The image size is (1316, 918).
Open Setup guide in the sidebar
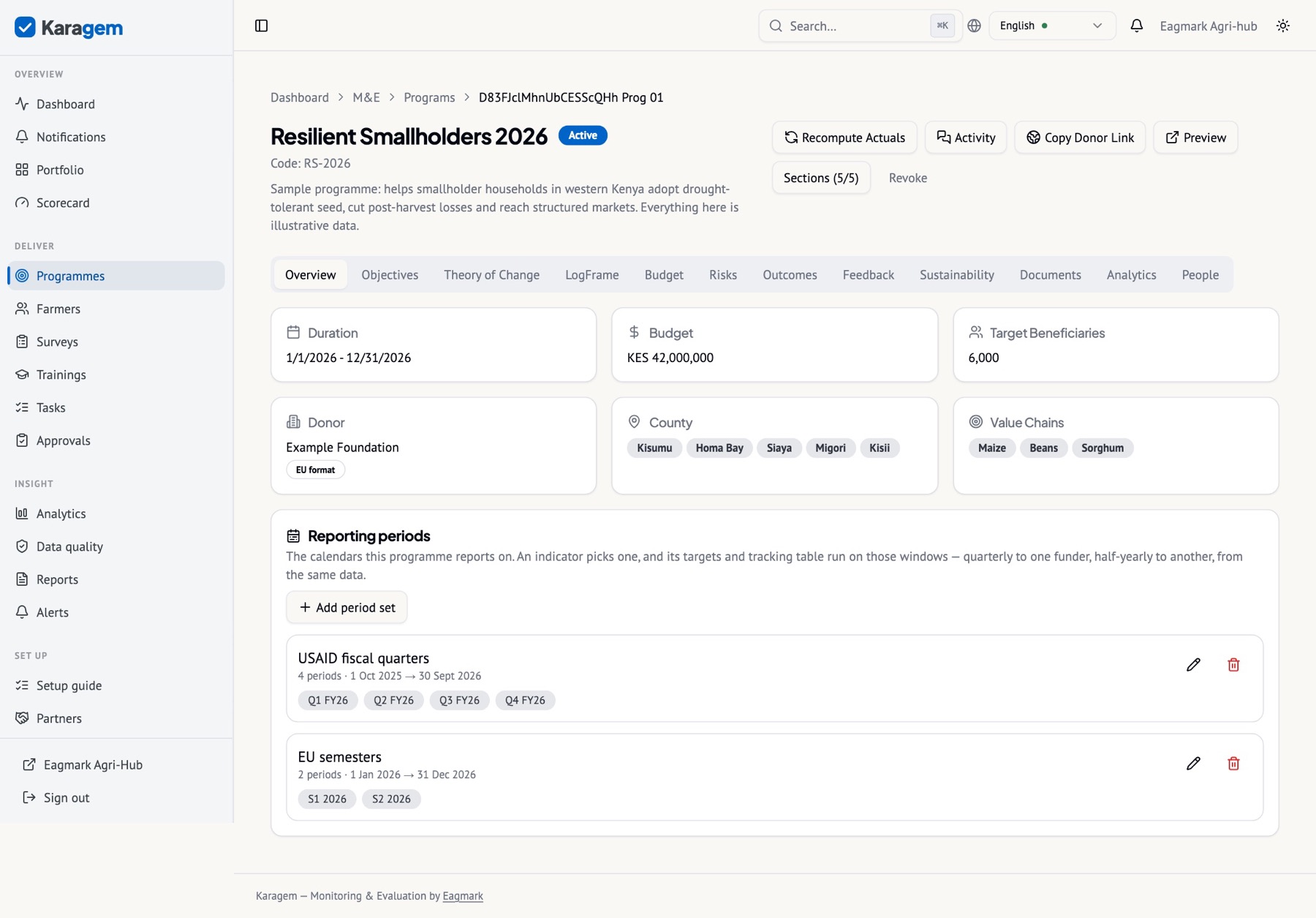click(x=116, y=685)
